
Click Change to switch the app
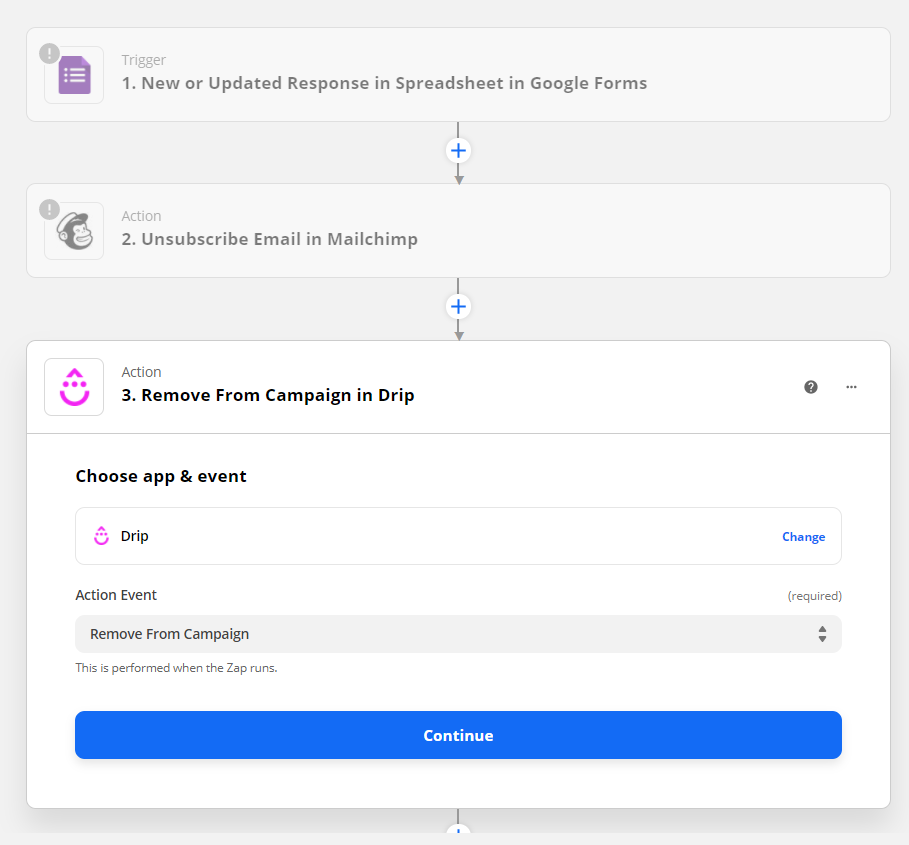[803, 537]
